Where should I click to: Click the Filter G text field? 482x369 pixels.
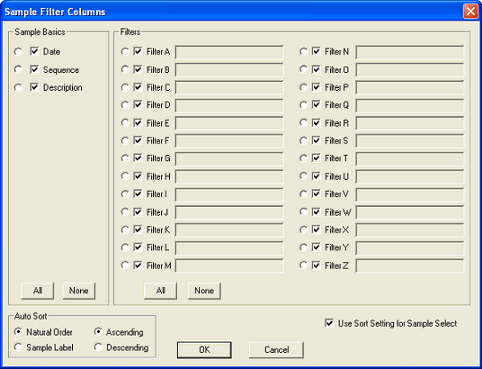229,159
